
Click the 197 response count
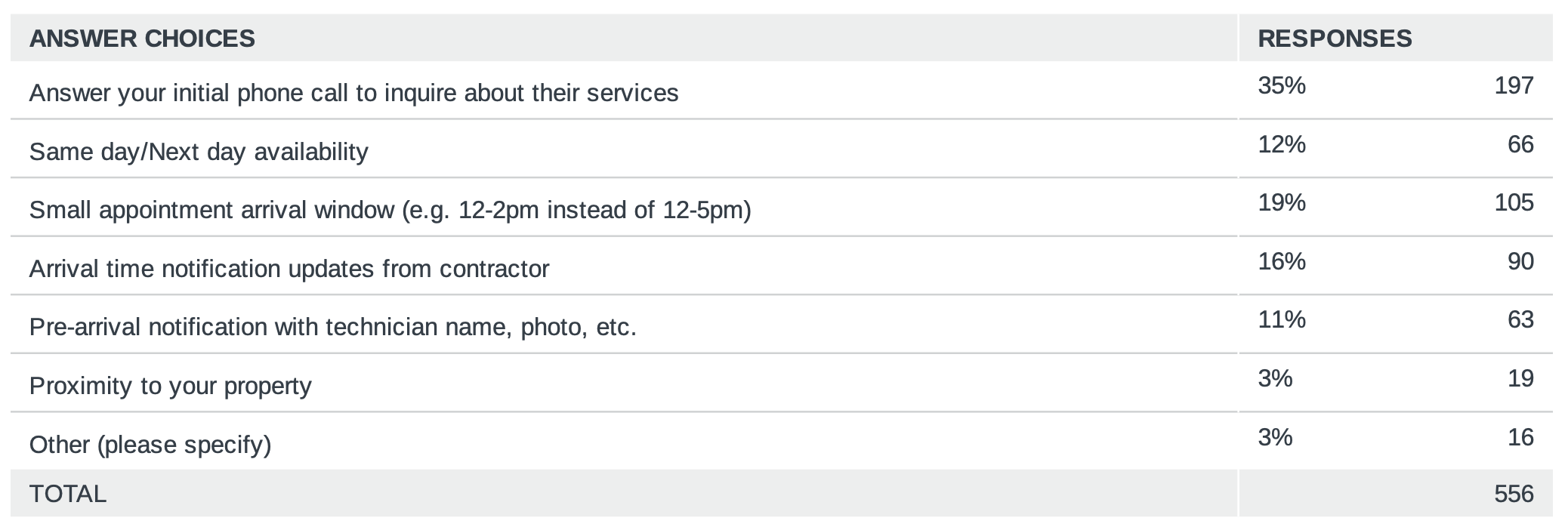pos(1514,85)
